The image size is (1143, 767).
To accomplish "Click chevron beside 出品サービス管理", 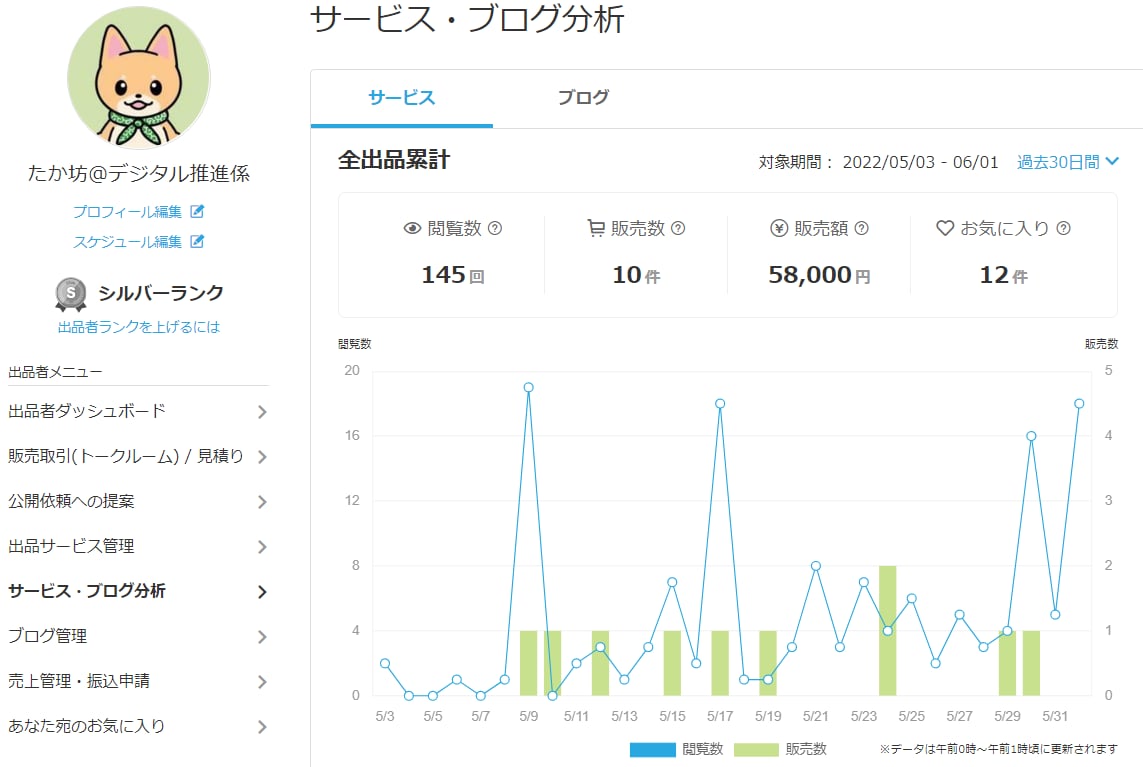I will tap(262, 548).
